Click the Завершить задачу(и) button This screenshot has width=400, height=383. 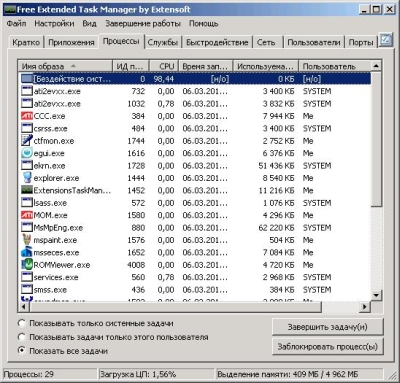328,327
